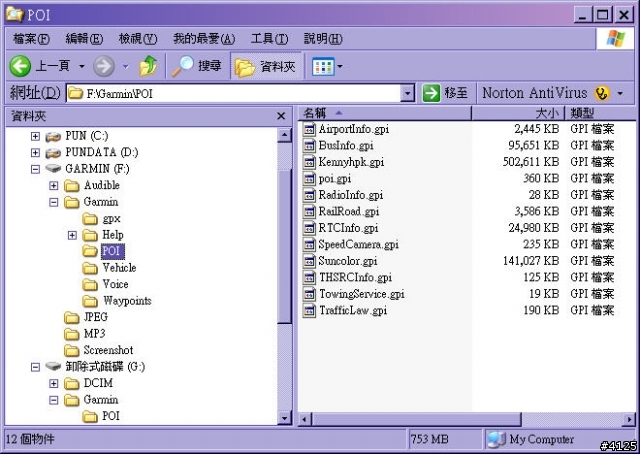This screenshot has height=454, width=640.
Task: Sort by the Name column header (名稱)
Action: pos(385,113)
